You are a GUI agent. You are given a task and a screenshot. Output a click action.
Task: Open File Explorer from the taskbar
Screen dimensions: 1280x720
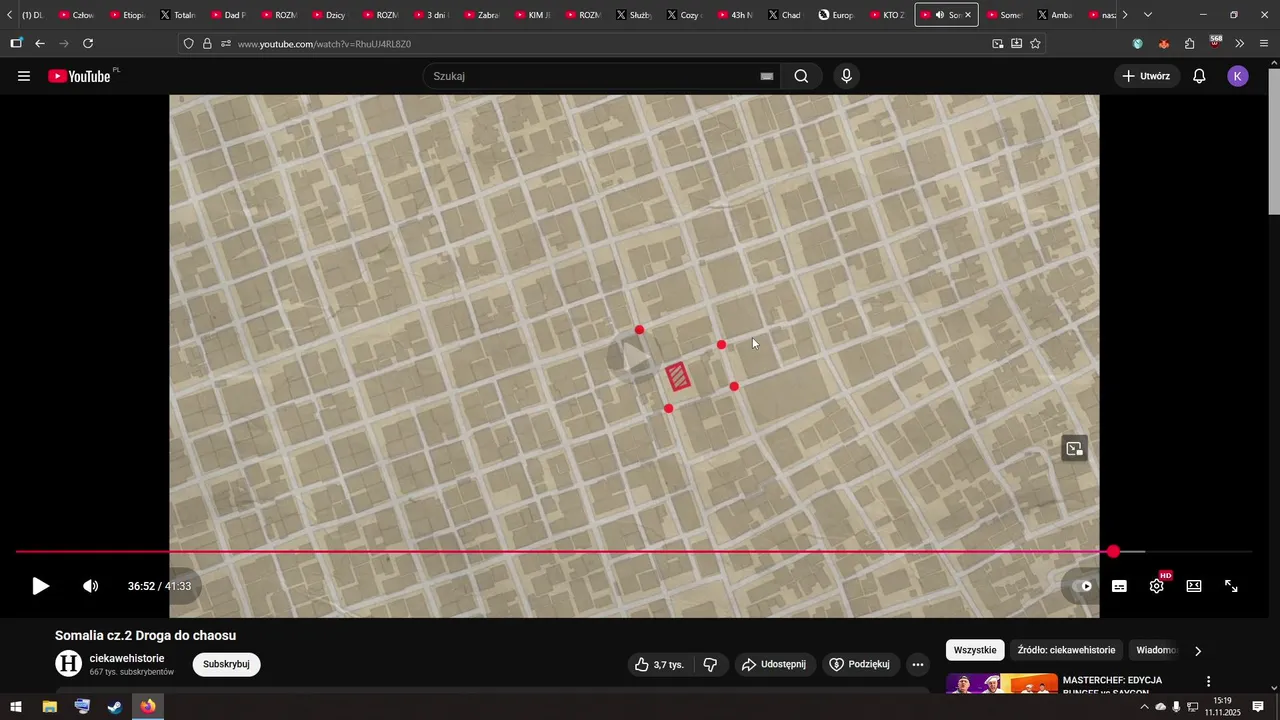(49, 707)
